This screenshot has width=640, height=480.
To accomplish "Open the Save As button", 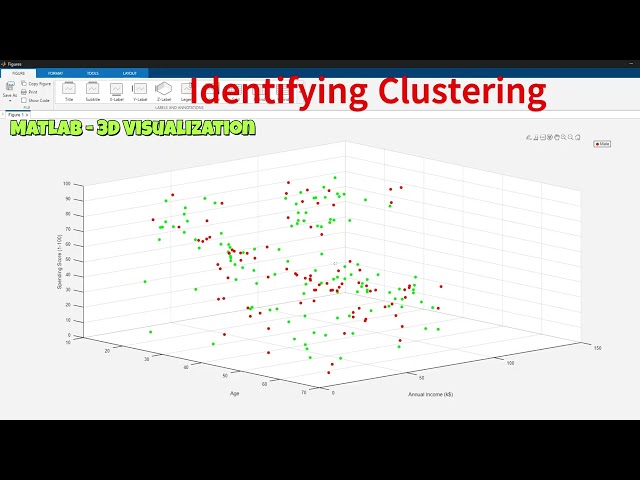I will click(9, 88).
